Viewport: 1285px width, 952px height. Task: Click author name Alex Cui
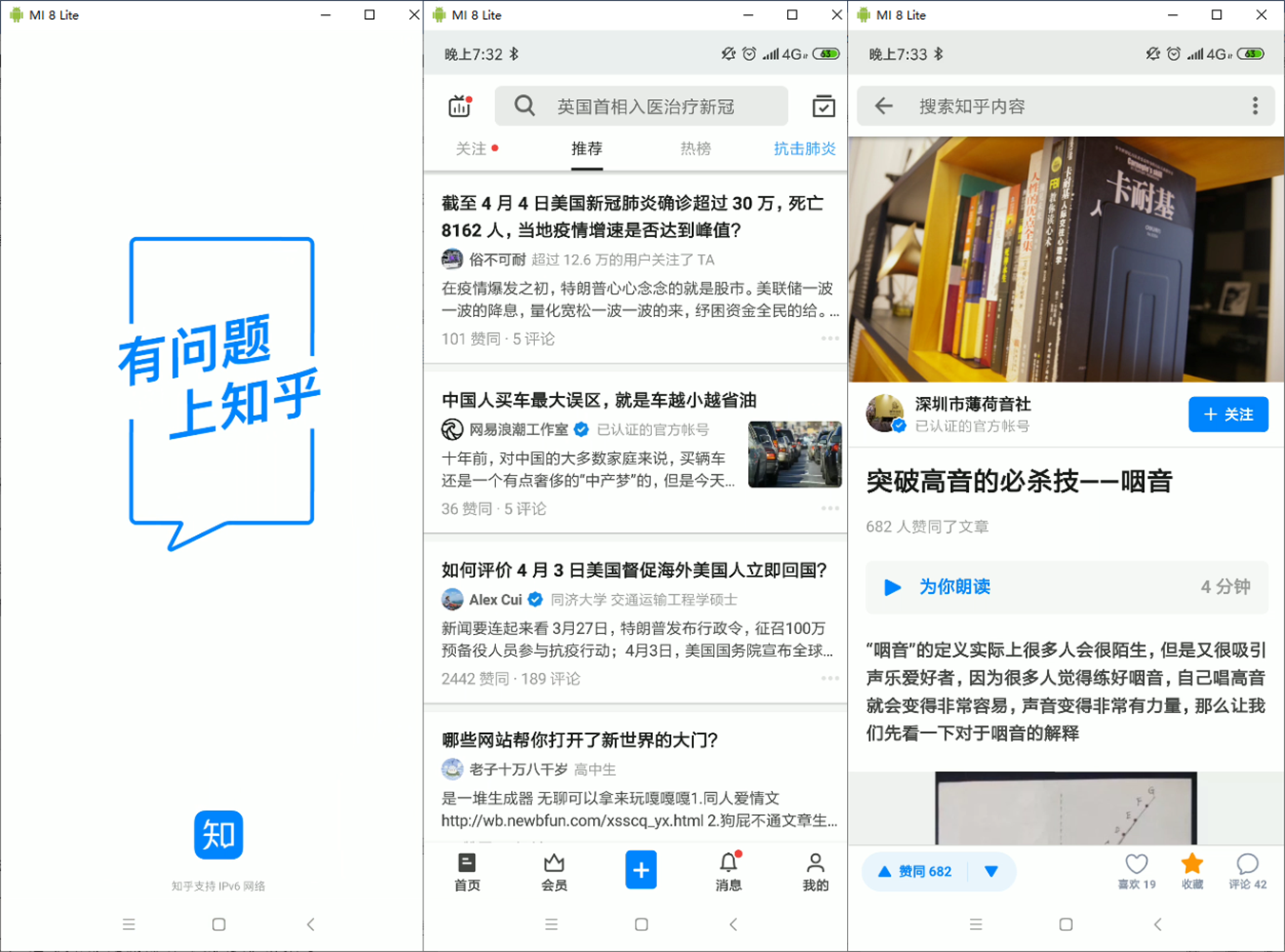pyautogui.click(x=495, y=599)
